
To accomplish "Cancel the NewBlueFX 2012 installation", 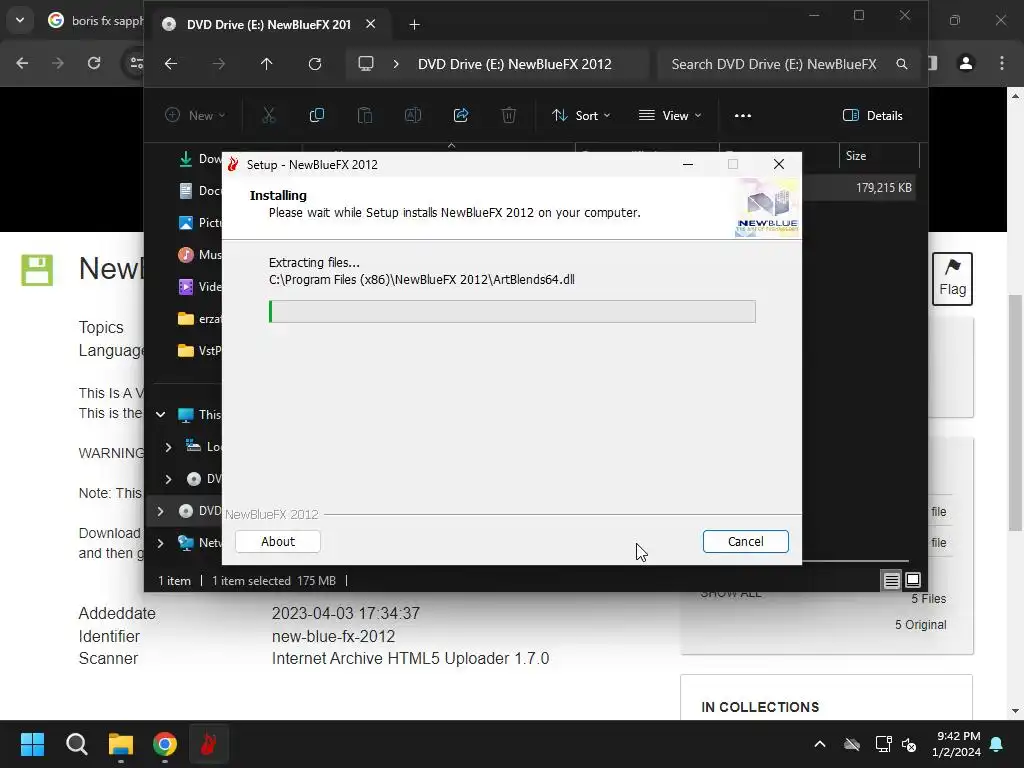I will [745, 541].
